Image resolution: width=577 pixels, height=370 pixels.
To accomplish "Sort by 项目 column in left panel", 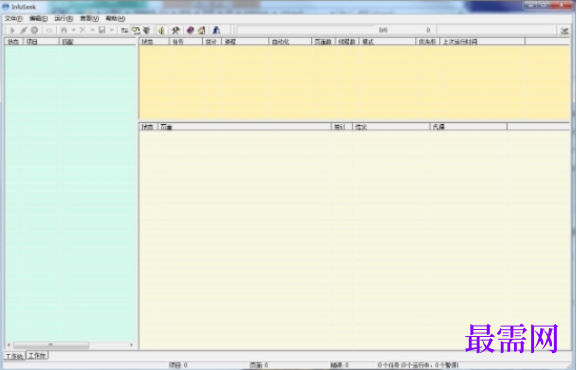I will 41,42.
